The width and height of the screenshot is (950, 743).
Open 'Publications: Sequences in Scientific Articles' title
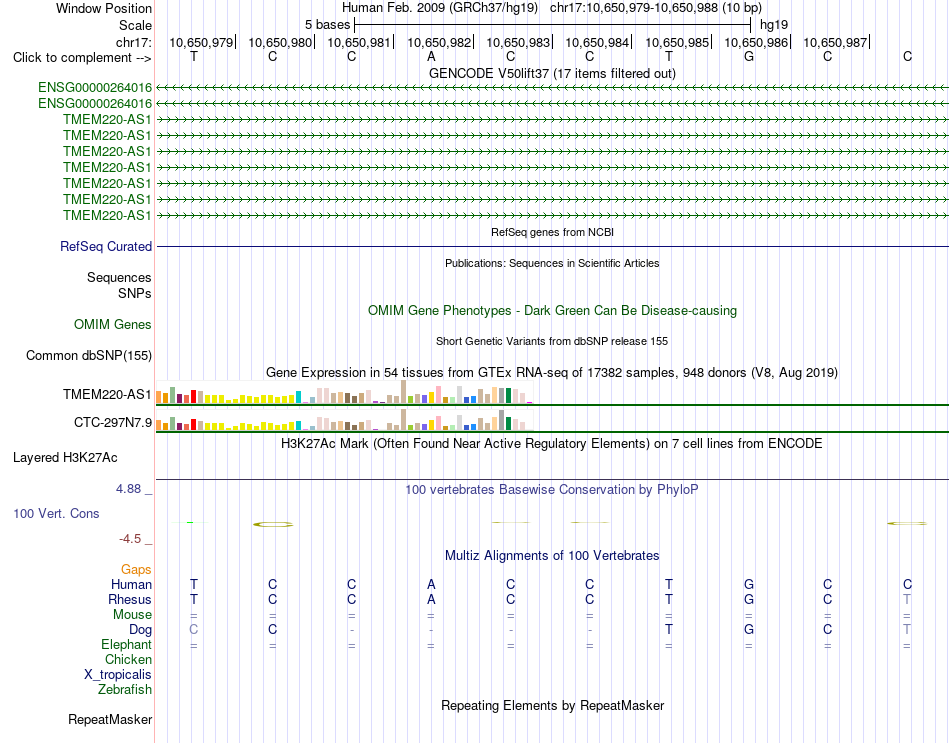pyautogui.click(x=552, y=263)
